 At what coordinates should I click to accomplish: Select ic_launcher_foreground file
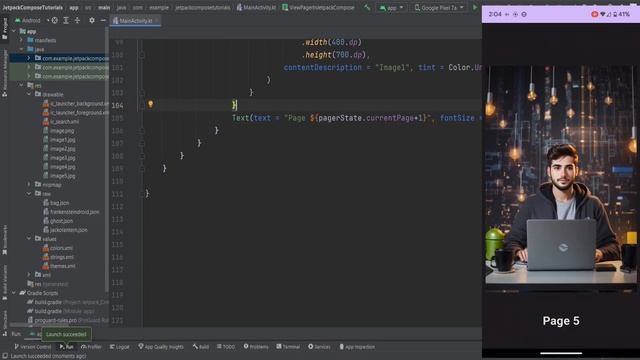point(76,113)
